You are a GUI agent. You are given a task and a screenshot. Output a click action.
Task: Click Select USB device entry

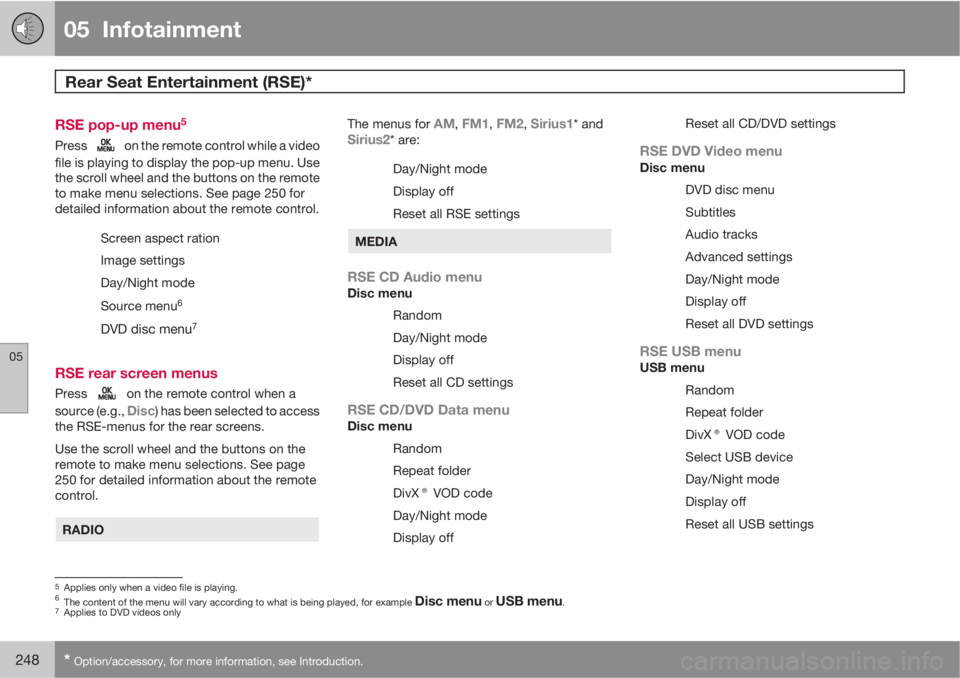click(739, 457)
